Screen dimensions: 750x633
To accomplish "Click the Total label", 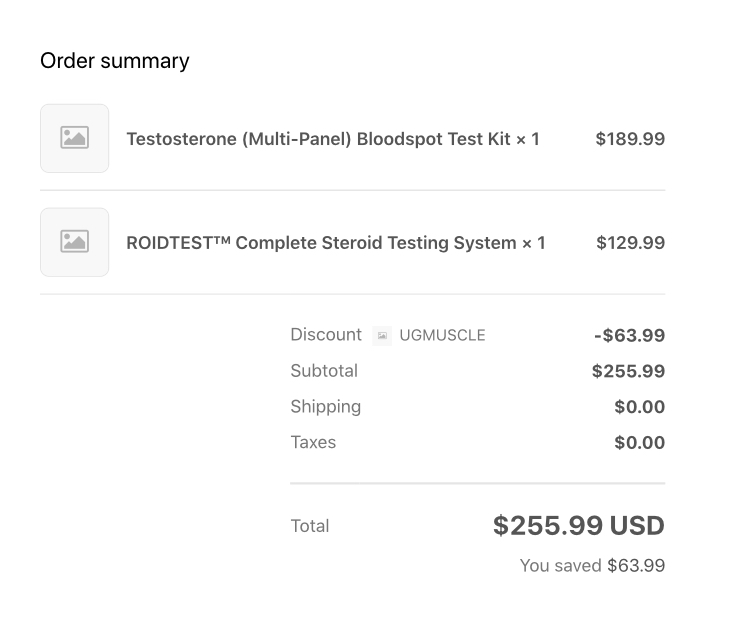I will [309, 526].
